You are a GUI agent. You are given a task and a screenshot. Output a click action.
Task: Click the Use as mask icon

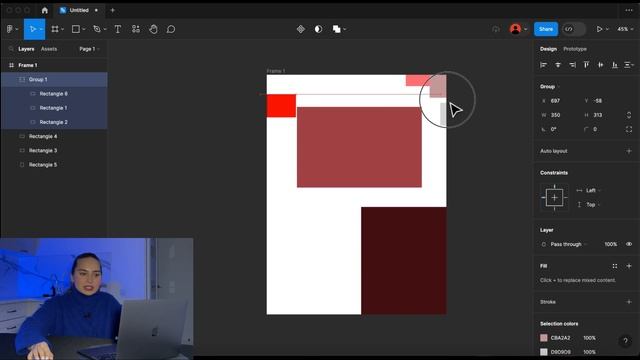[318, 29]
